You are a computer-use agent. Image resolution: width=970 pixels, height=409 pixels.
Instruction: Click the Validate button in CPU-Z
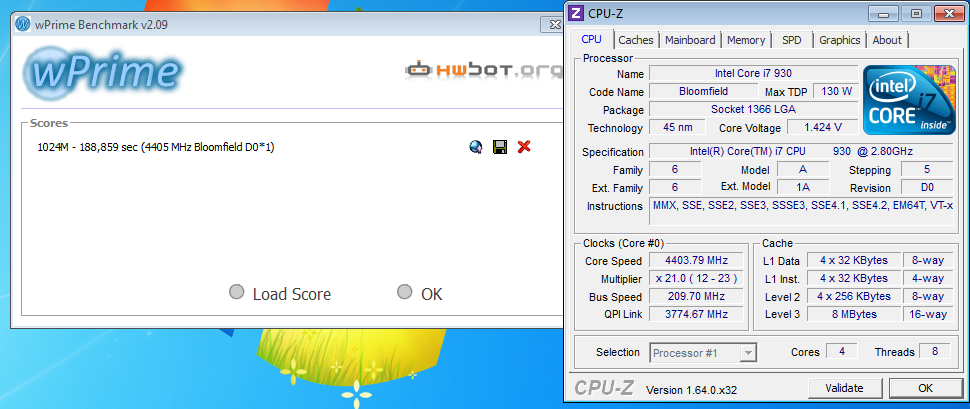[x=844, y=389]
